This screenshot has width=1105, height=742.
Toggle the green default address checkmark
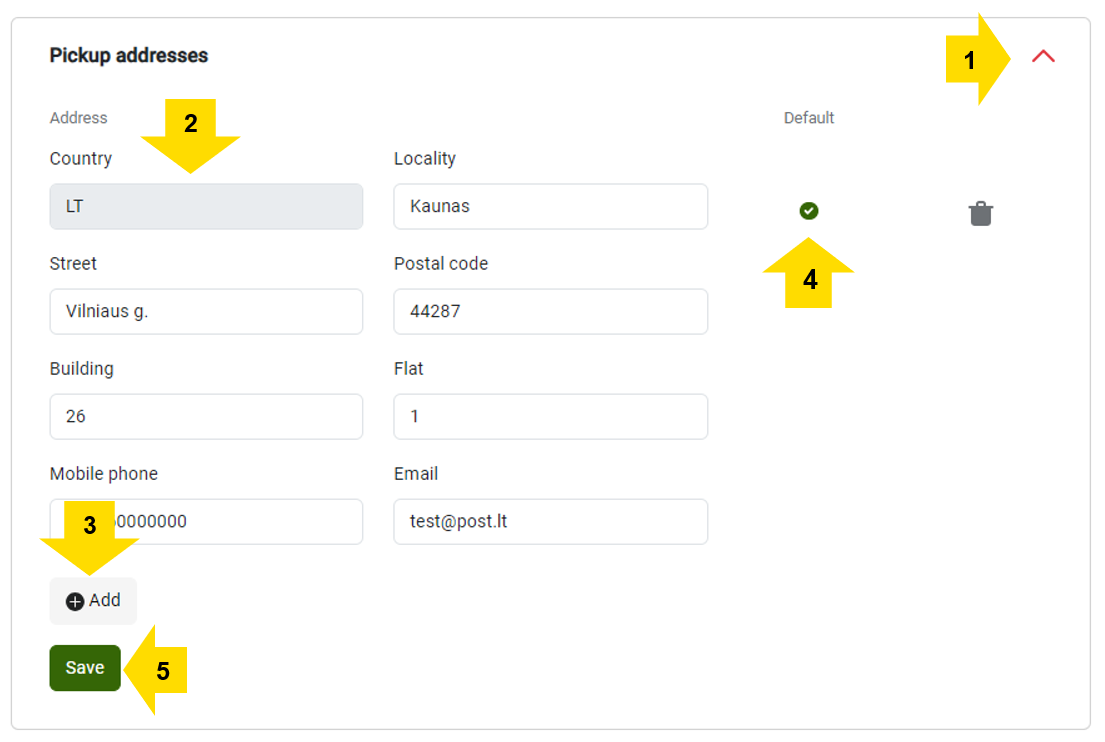808,211
